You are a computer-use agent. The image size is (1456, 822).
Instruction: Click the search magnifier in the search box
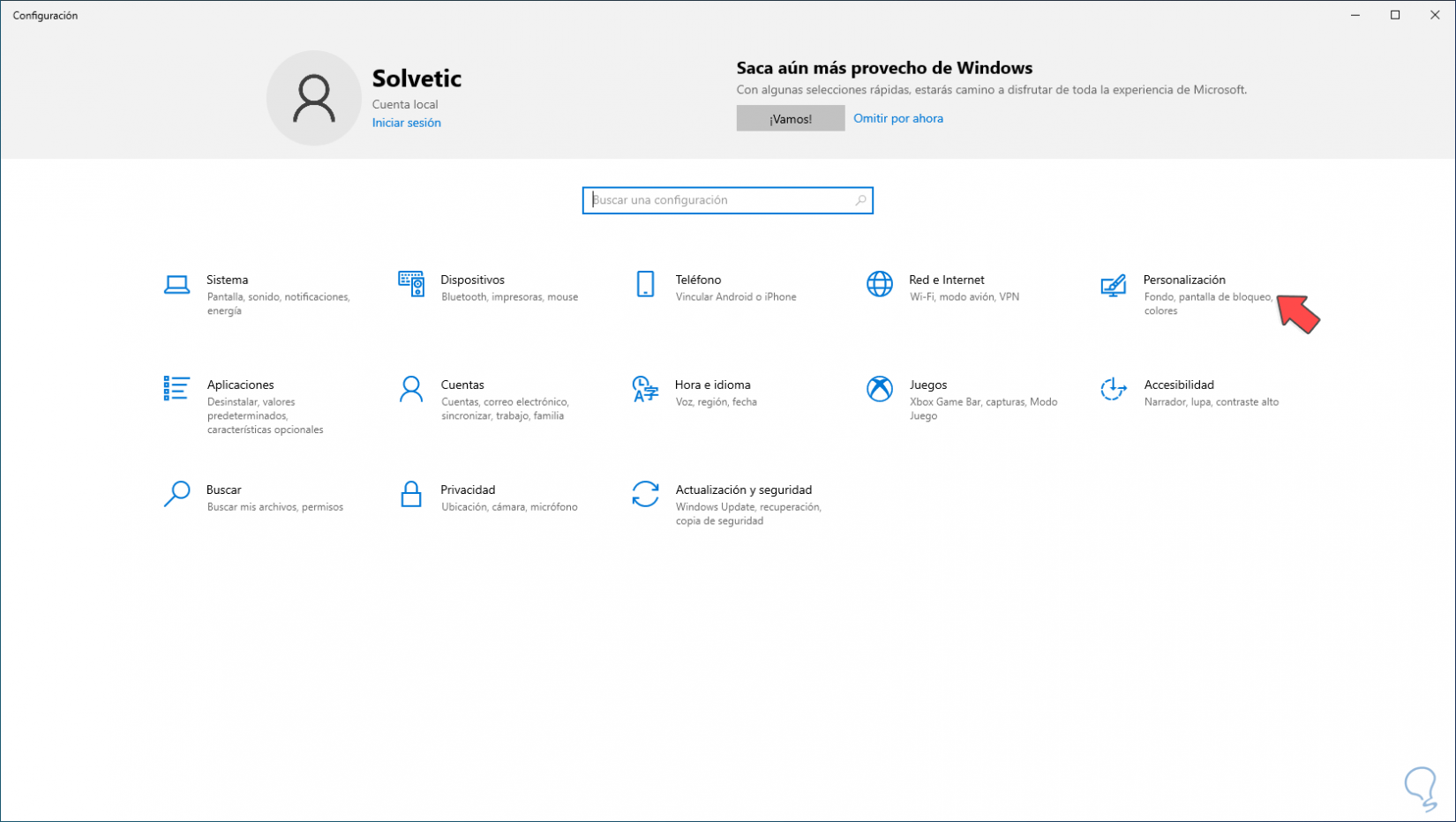pos(860,200)
